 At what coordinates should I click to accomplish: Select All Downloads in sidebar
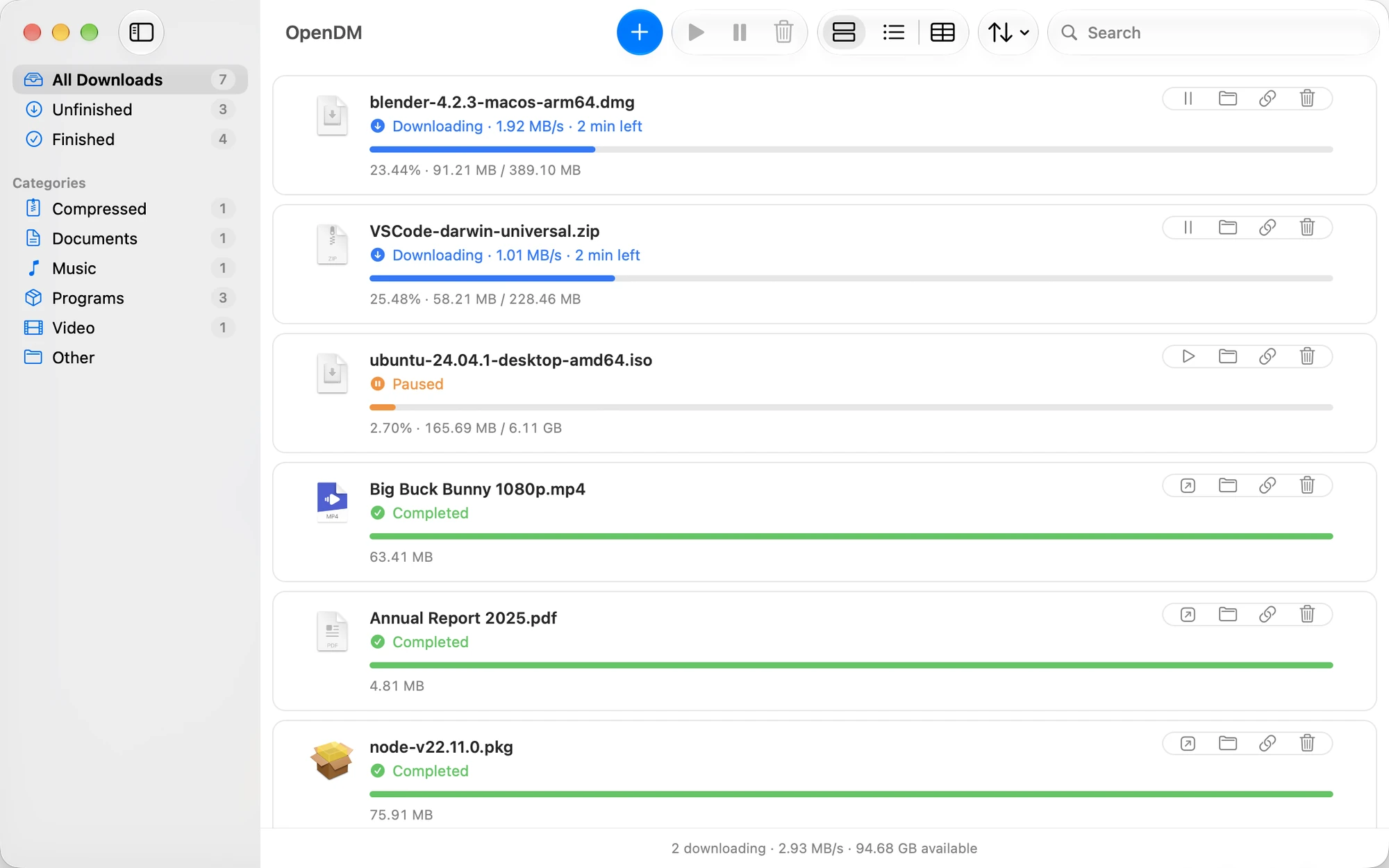130,79
